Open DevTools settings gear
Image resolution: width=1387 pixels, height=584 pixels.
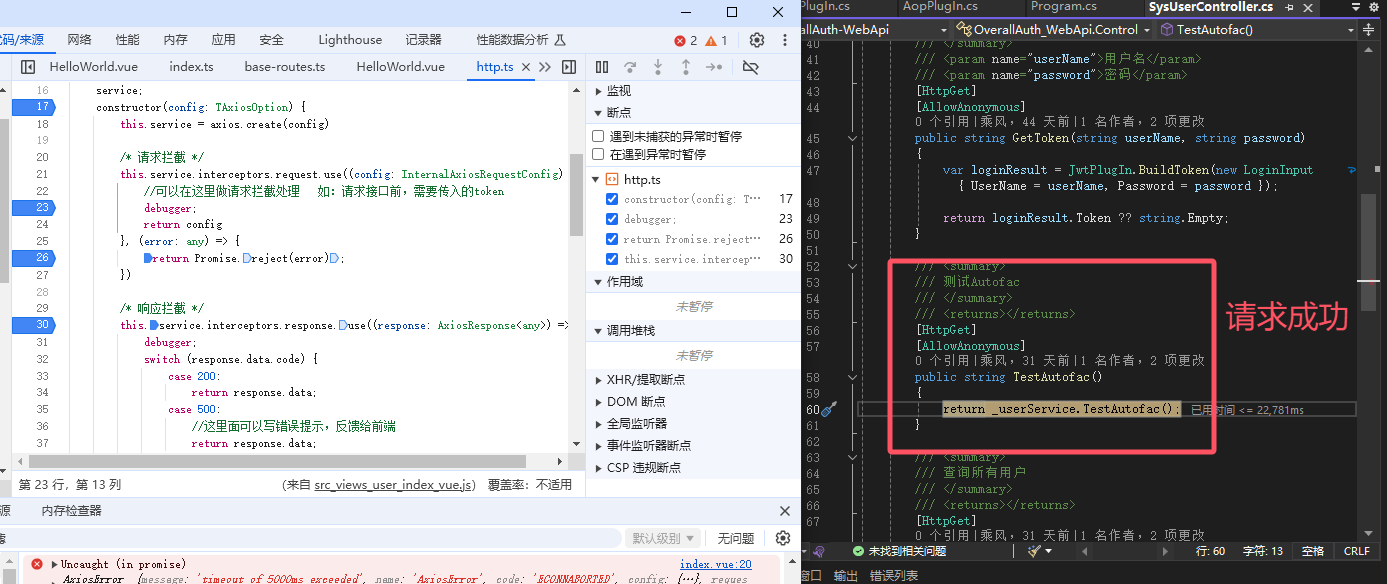[757, 40]
